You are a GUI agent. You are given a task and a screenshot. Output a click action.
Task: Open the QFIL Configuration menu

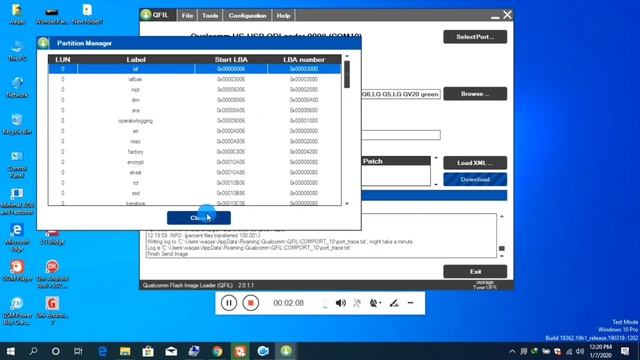247,16
